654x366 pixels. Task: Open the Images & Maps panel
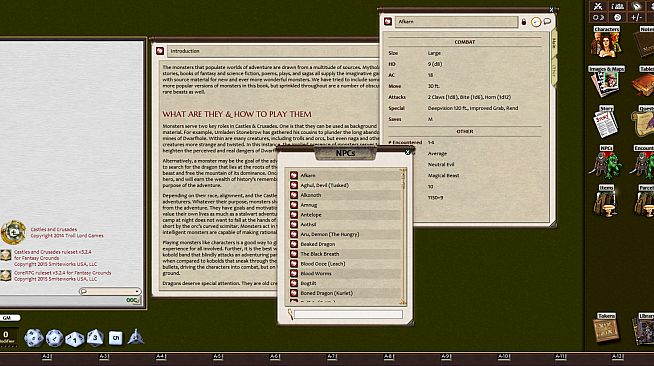(606, 81)
